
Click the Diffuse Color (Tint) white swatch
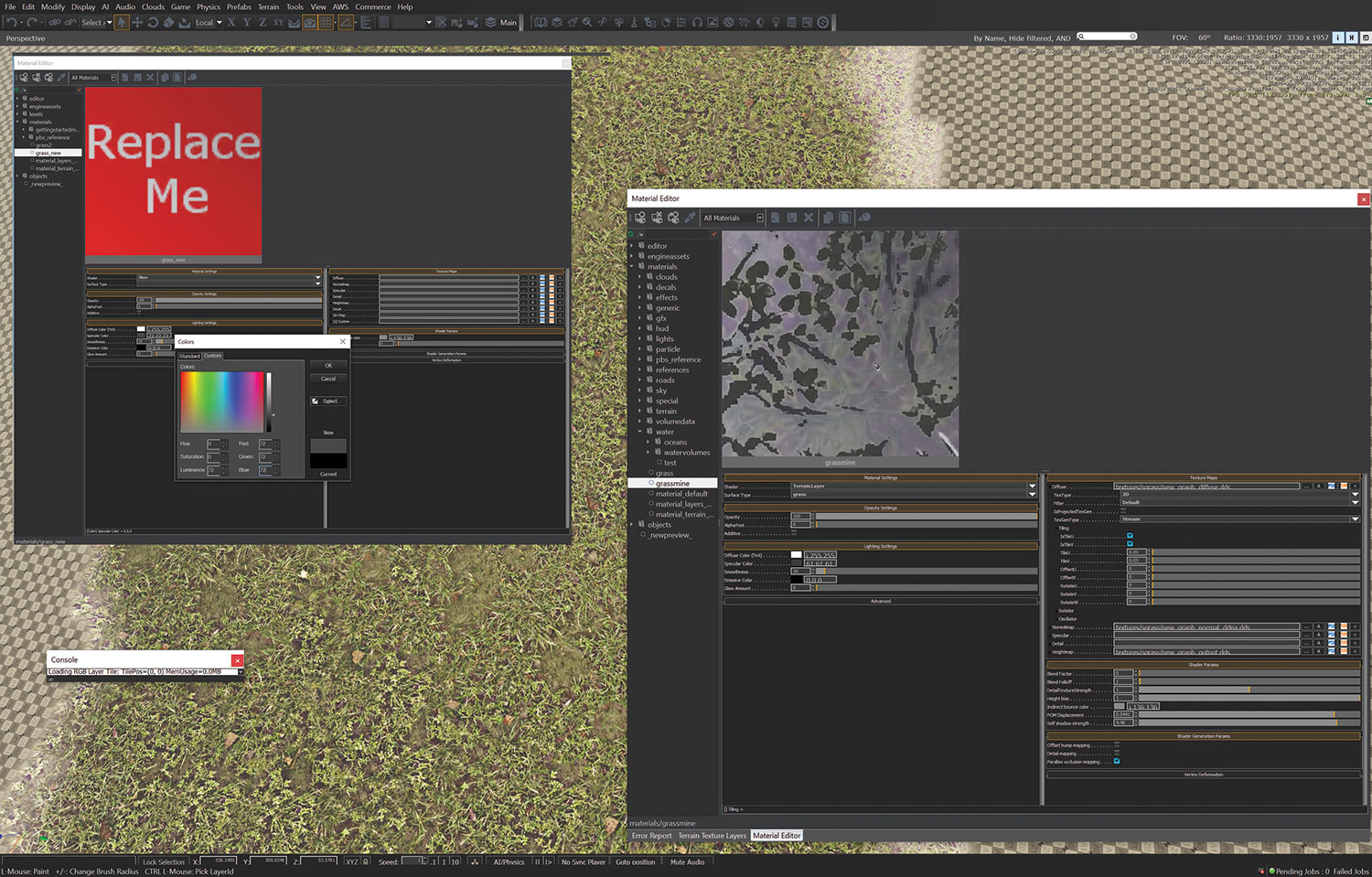pos(796,555)
